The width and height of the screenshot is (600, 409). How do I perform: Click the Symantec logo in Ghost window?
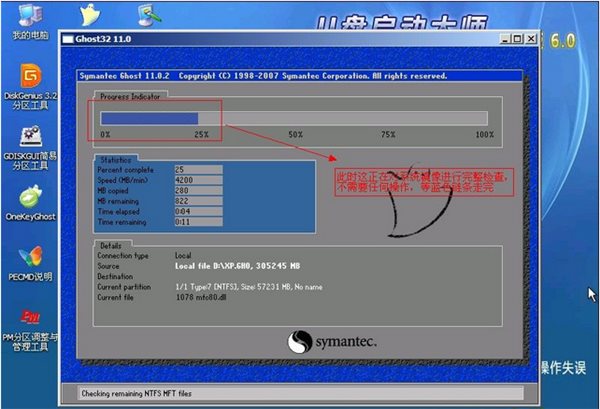click(x=332, y=342)
